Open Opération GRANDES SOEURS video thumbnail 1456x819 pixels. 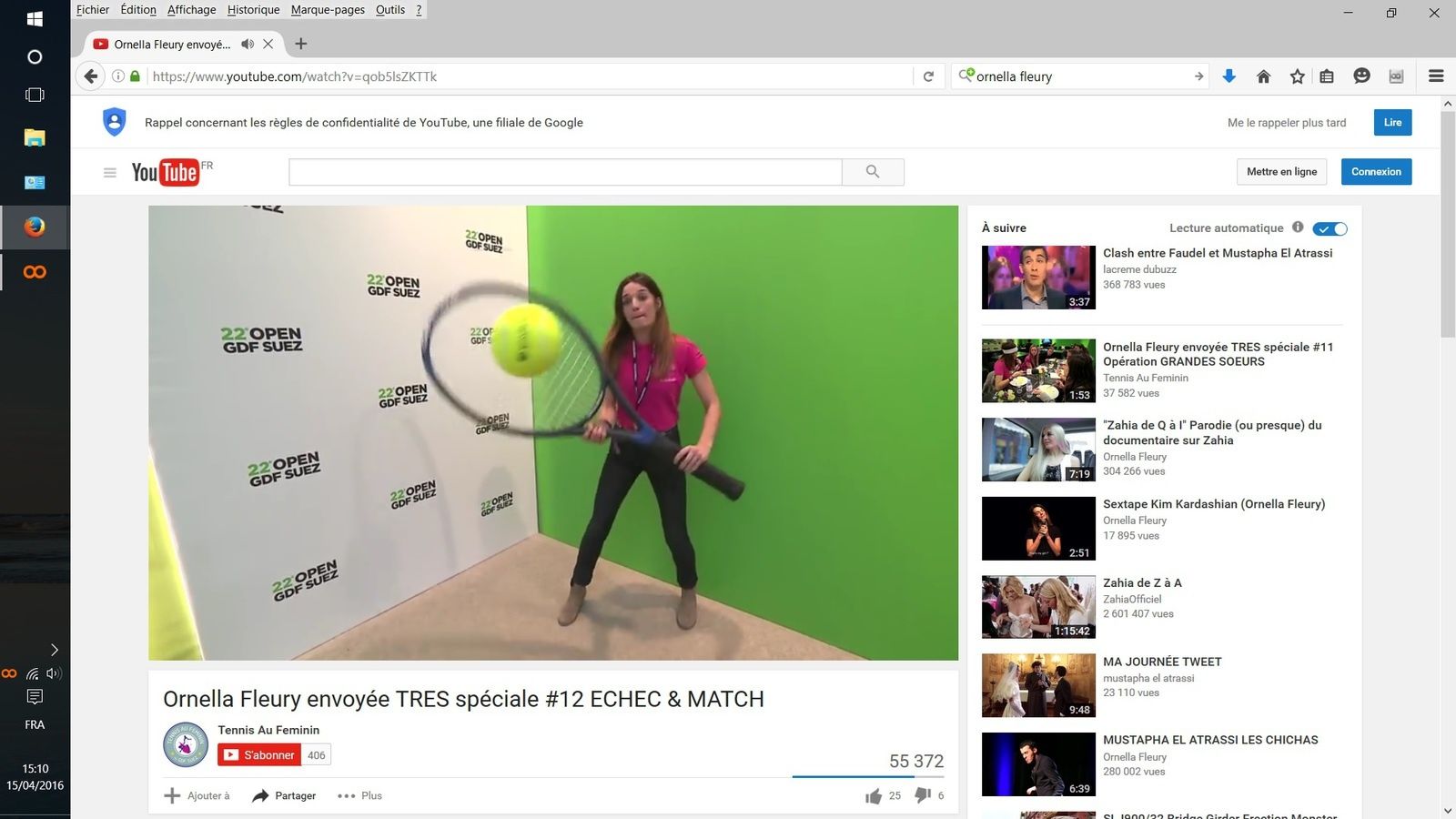[x=1038, y=371]
